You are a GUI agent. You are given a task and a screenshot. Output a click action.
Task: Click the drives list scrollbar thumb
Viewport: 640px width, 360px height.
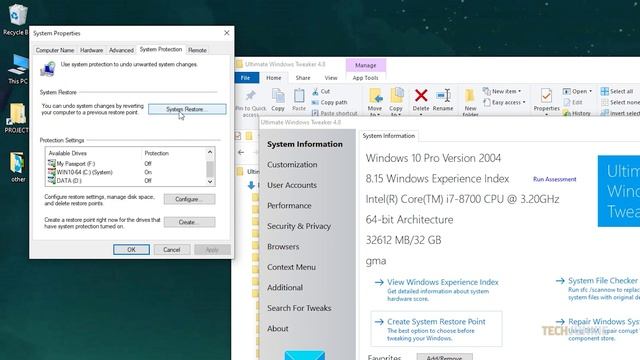pyautogui.click(x=210, y=168)
